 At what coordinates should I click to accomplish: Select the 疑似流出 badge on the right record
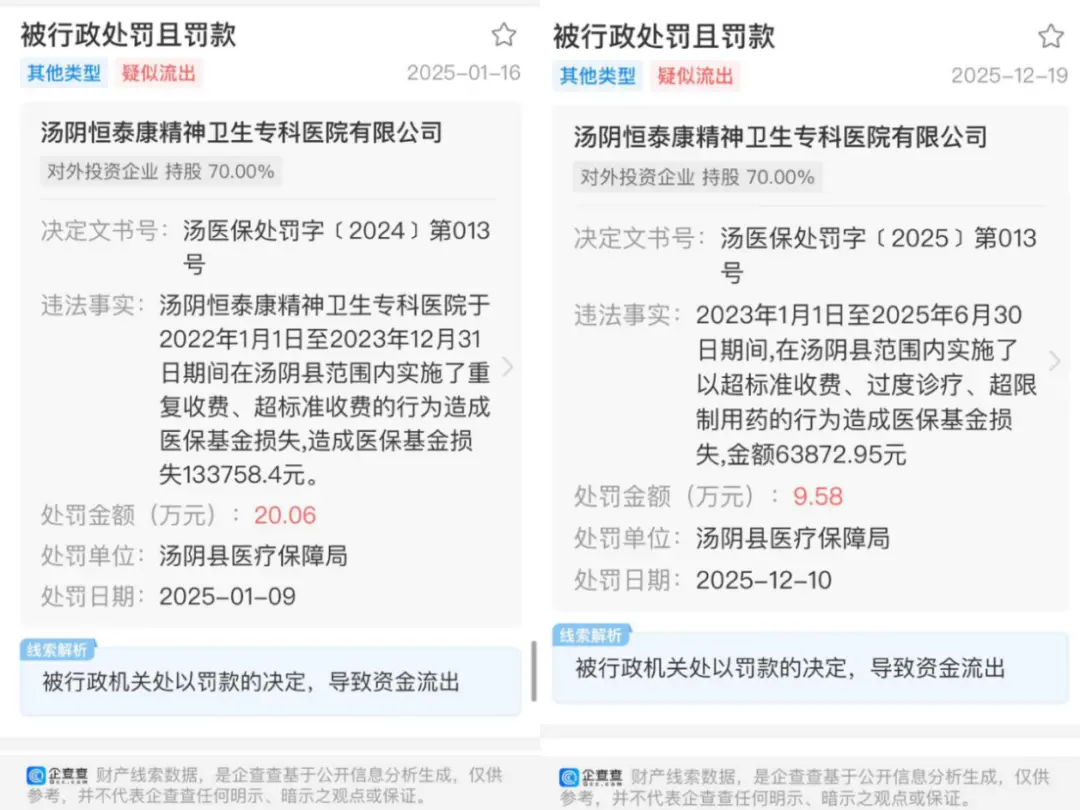coord(695,75)
